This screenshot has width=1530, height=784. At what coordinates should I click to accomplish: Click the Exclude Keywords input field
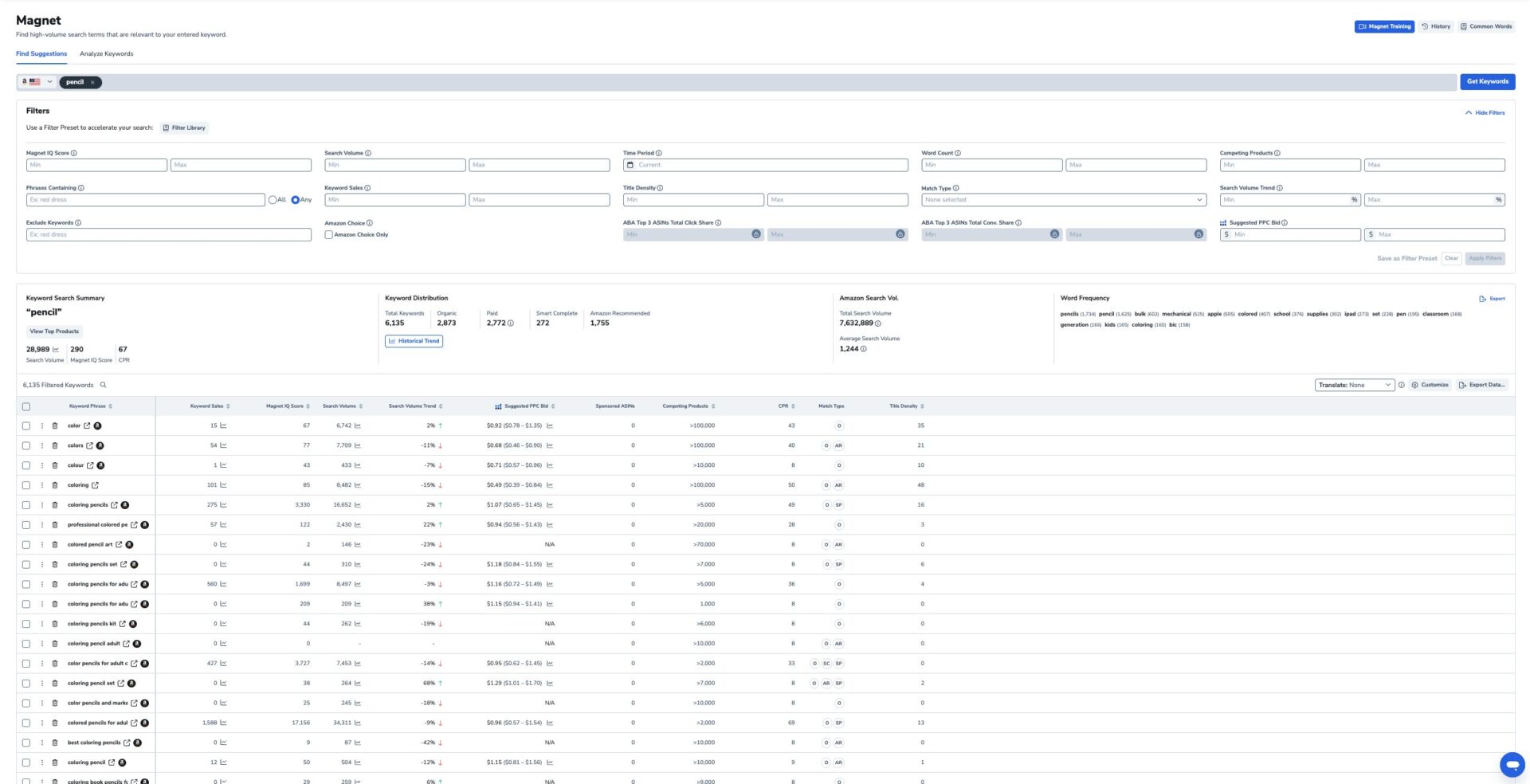pos(168,235)
